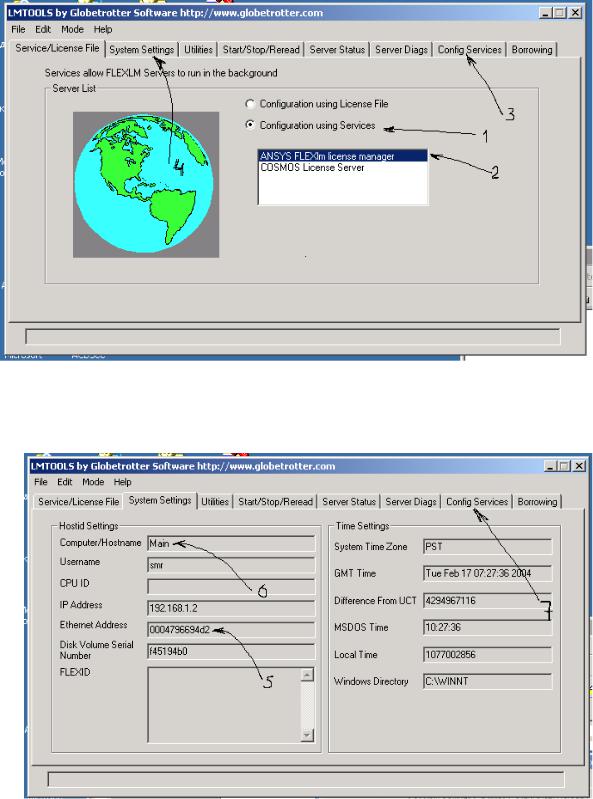Switch to Service/License File tab in lower window

(x=78, y=501)
